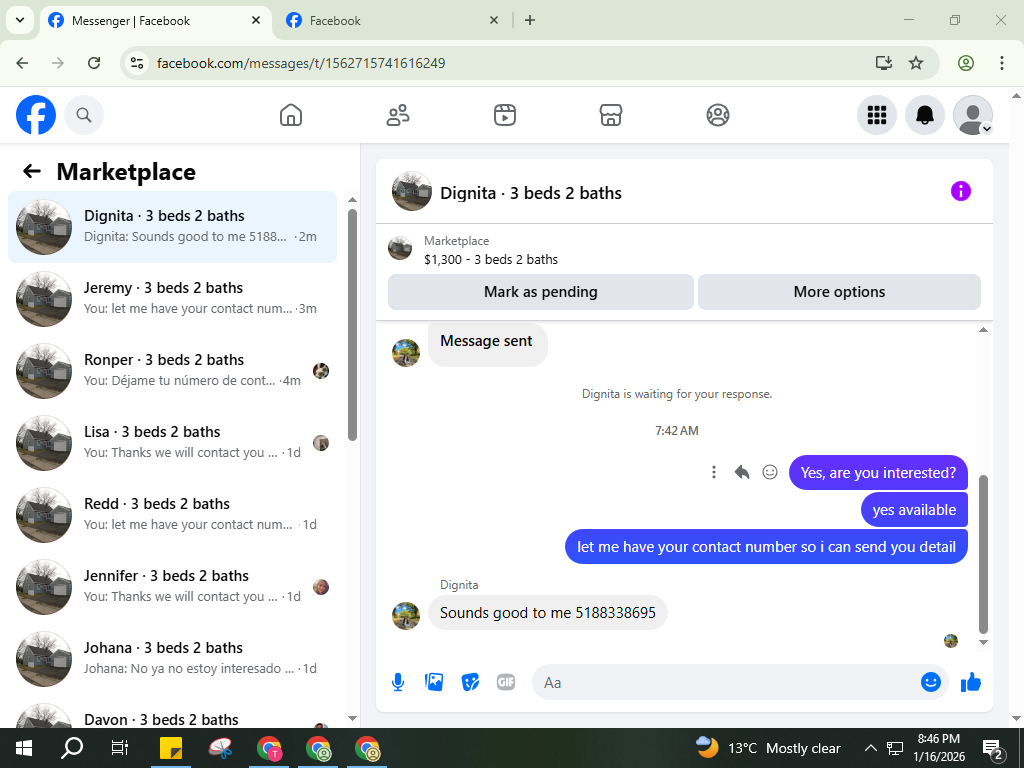Open the Facebook logo home link
1024x768 pixels.
[36, 115]
